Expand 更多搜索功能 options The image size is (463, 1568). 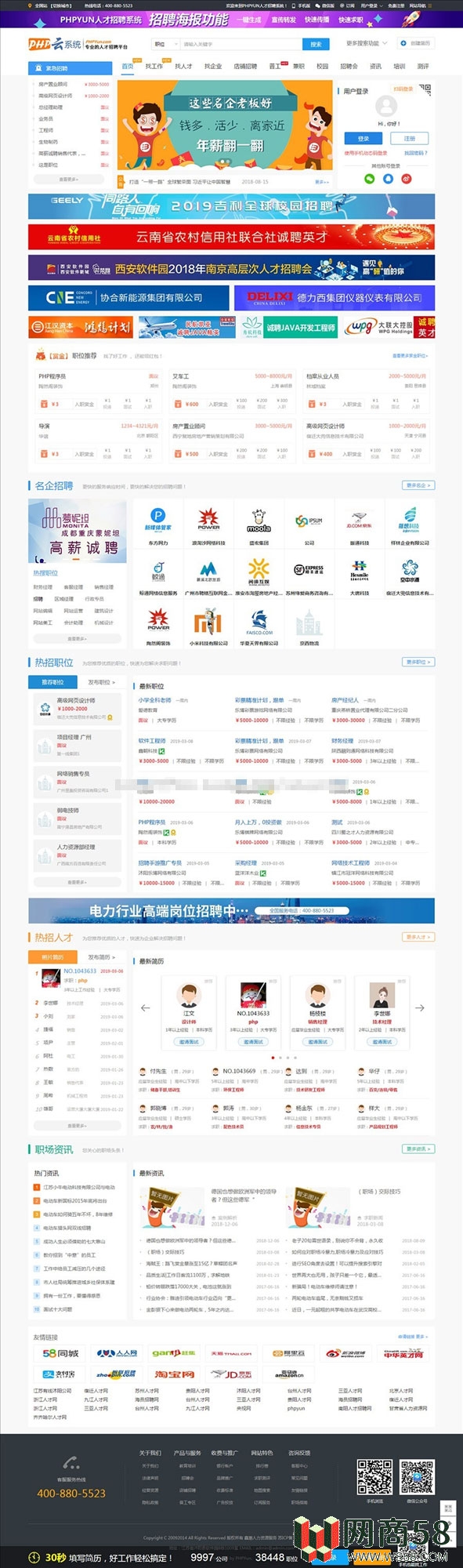click(x=365, y=44)
